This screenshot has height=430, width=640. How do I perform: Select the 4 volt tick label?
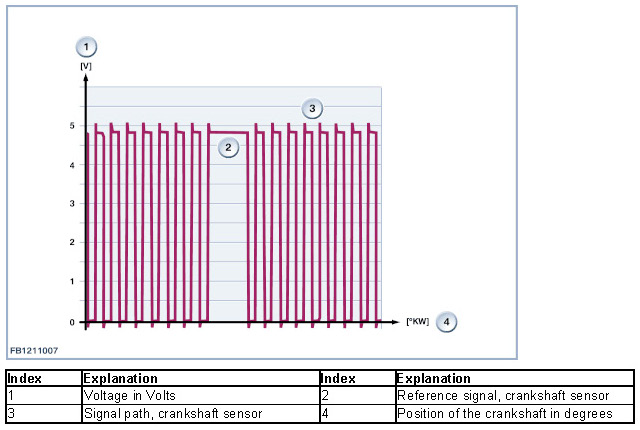click(71, 165)
